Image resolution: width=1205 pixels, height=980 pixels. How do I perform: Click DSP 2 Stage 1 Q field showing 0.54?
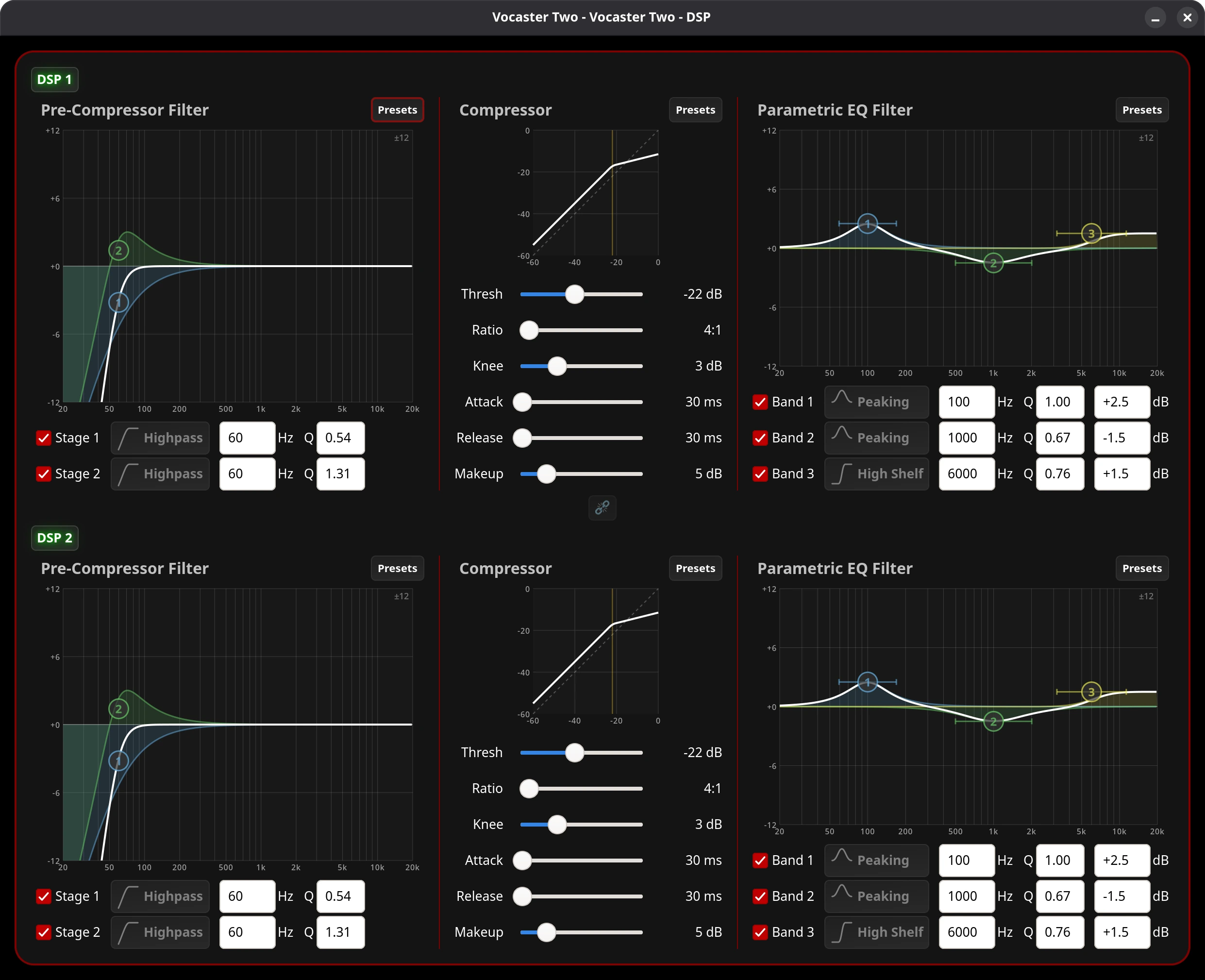[x=340, y=896]
